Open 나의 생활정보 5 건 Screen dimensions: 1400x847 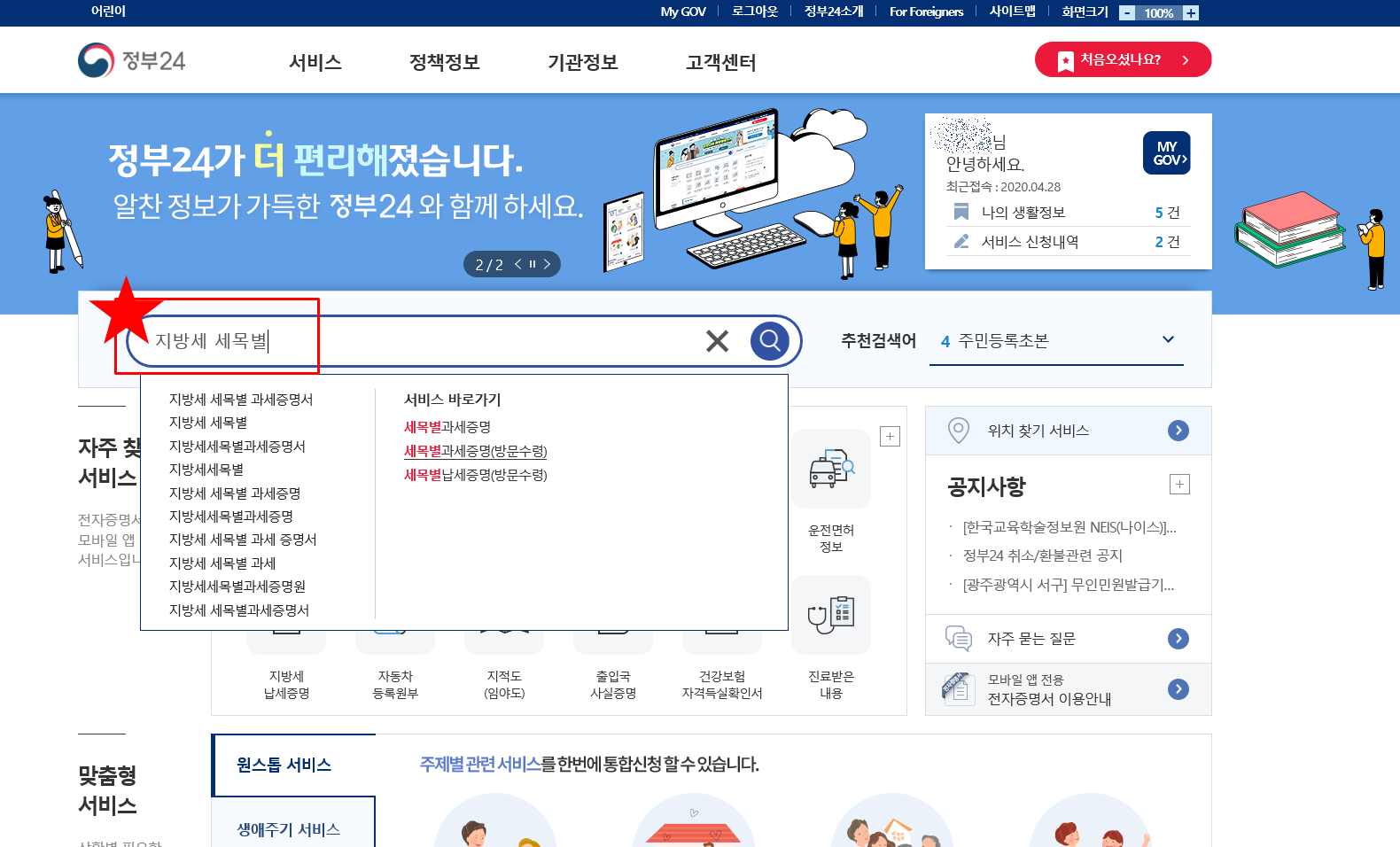click(x=1069, y=213)
